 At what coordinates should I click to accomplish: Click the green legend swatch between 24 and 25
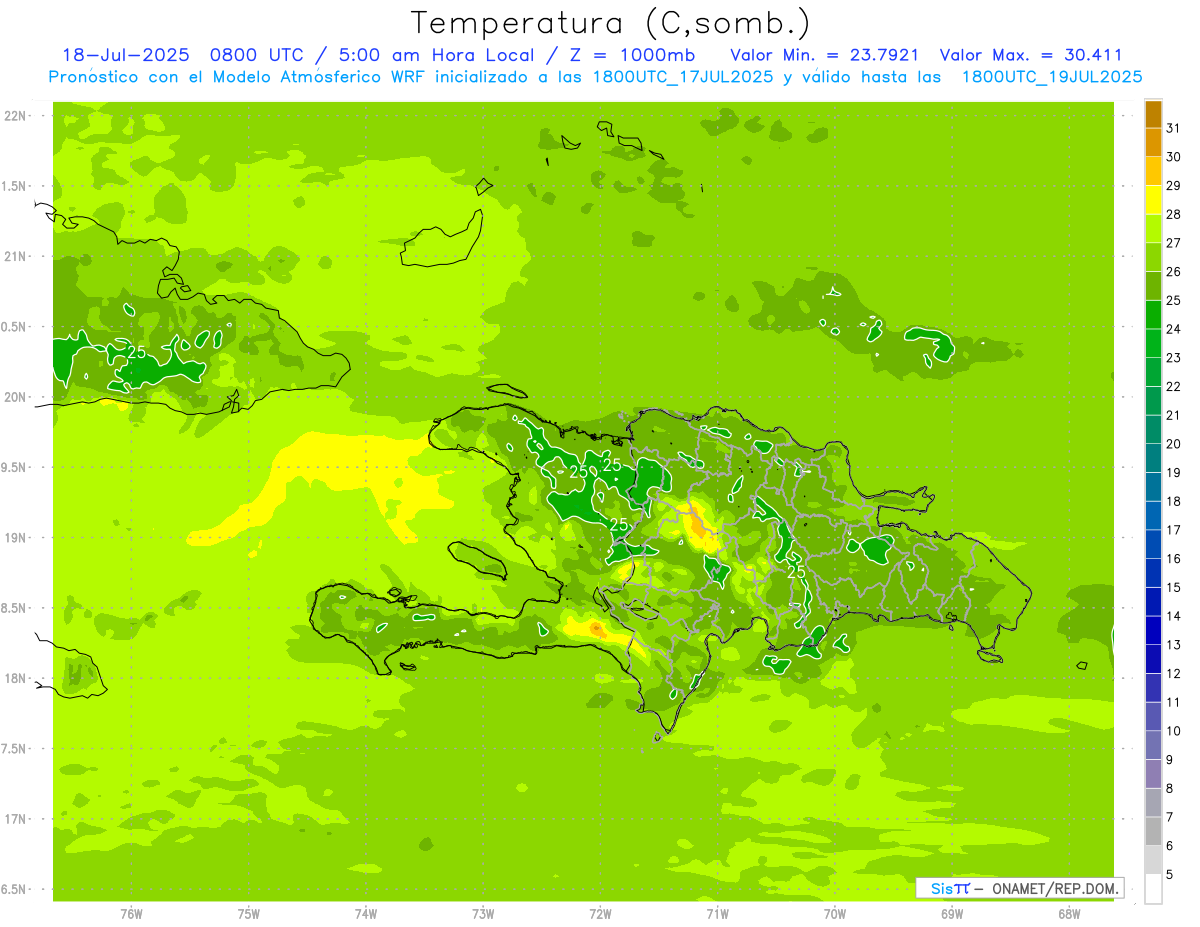click(1153, 314)
